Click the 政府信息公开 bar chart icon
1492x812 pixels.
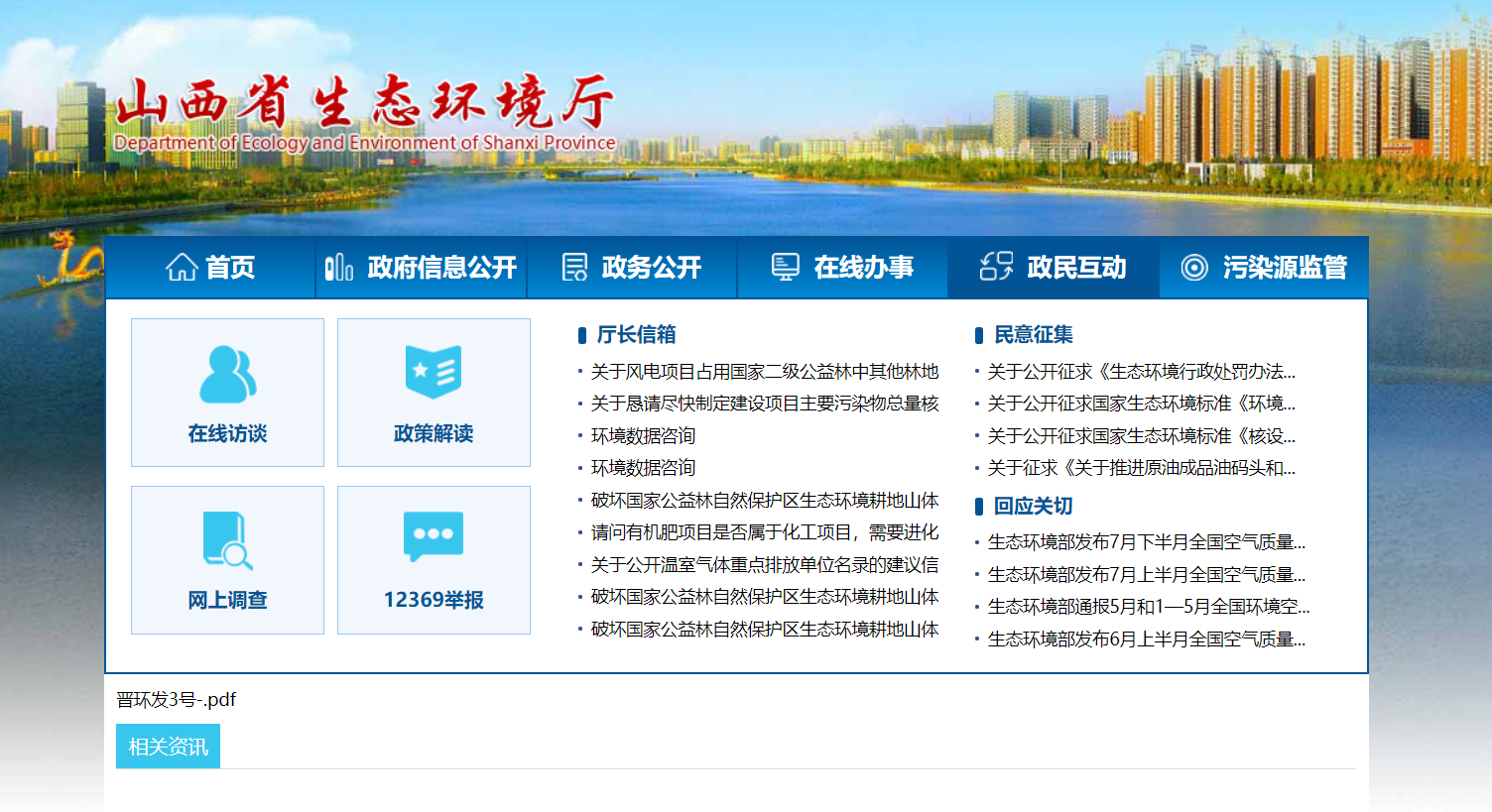click(339, 267)
